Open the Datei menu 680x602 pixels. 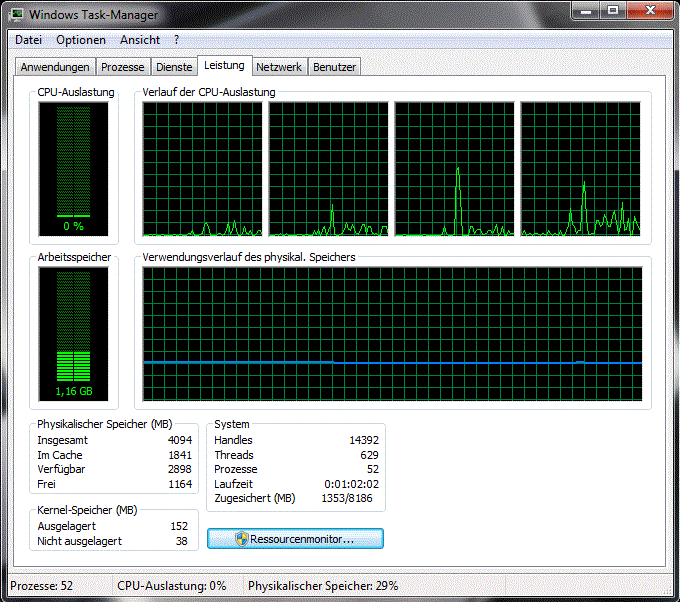(29, 40)
